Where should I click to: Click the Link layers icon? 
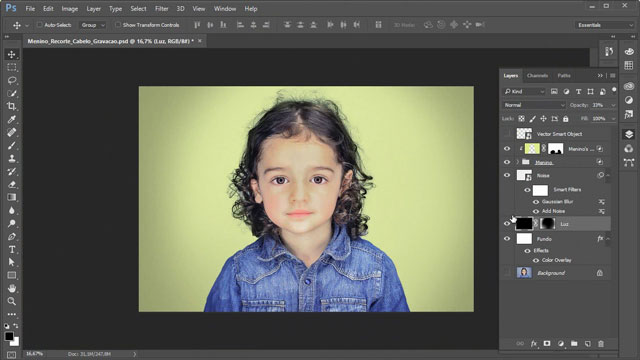tap(520, 344)
